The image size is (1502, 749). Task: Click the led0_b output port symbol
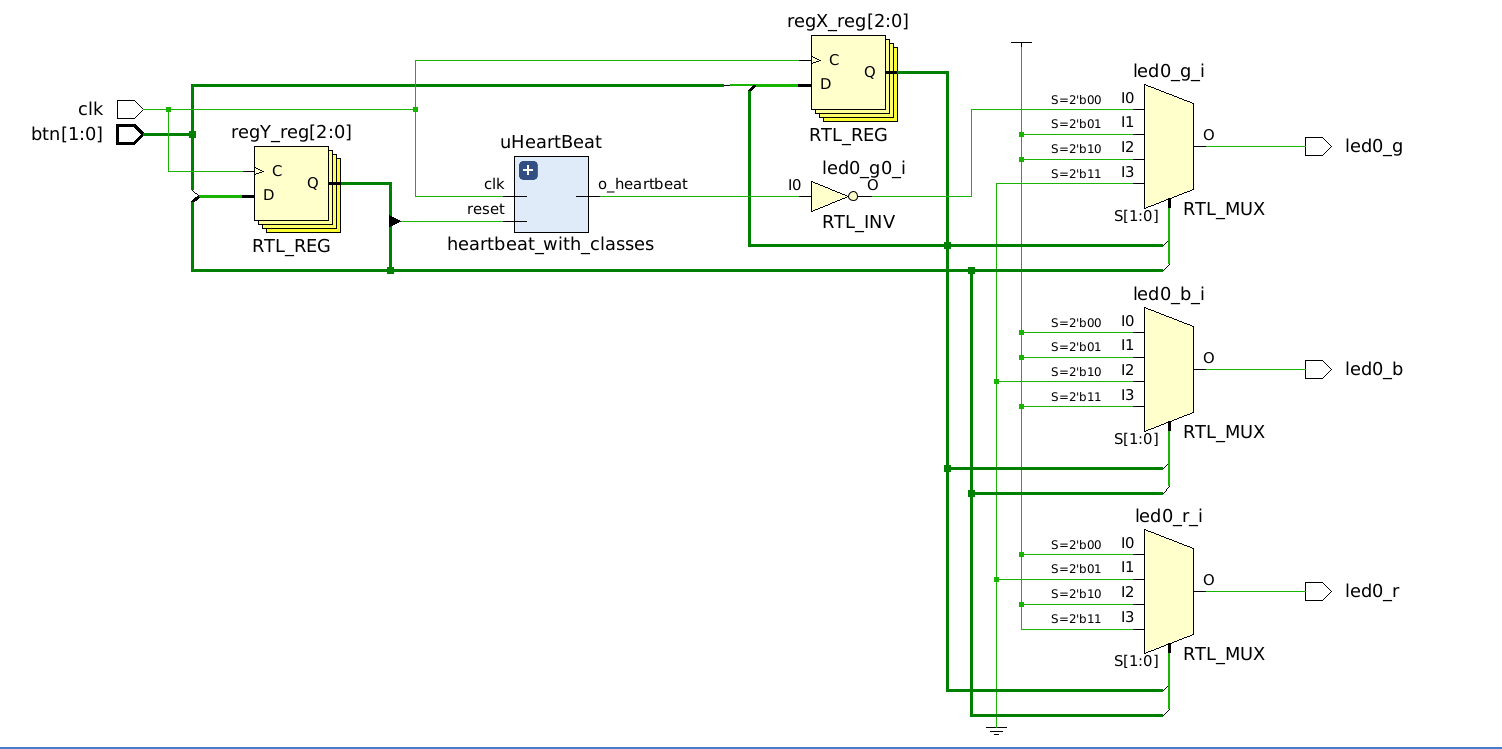pos(1318,369)
